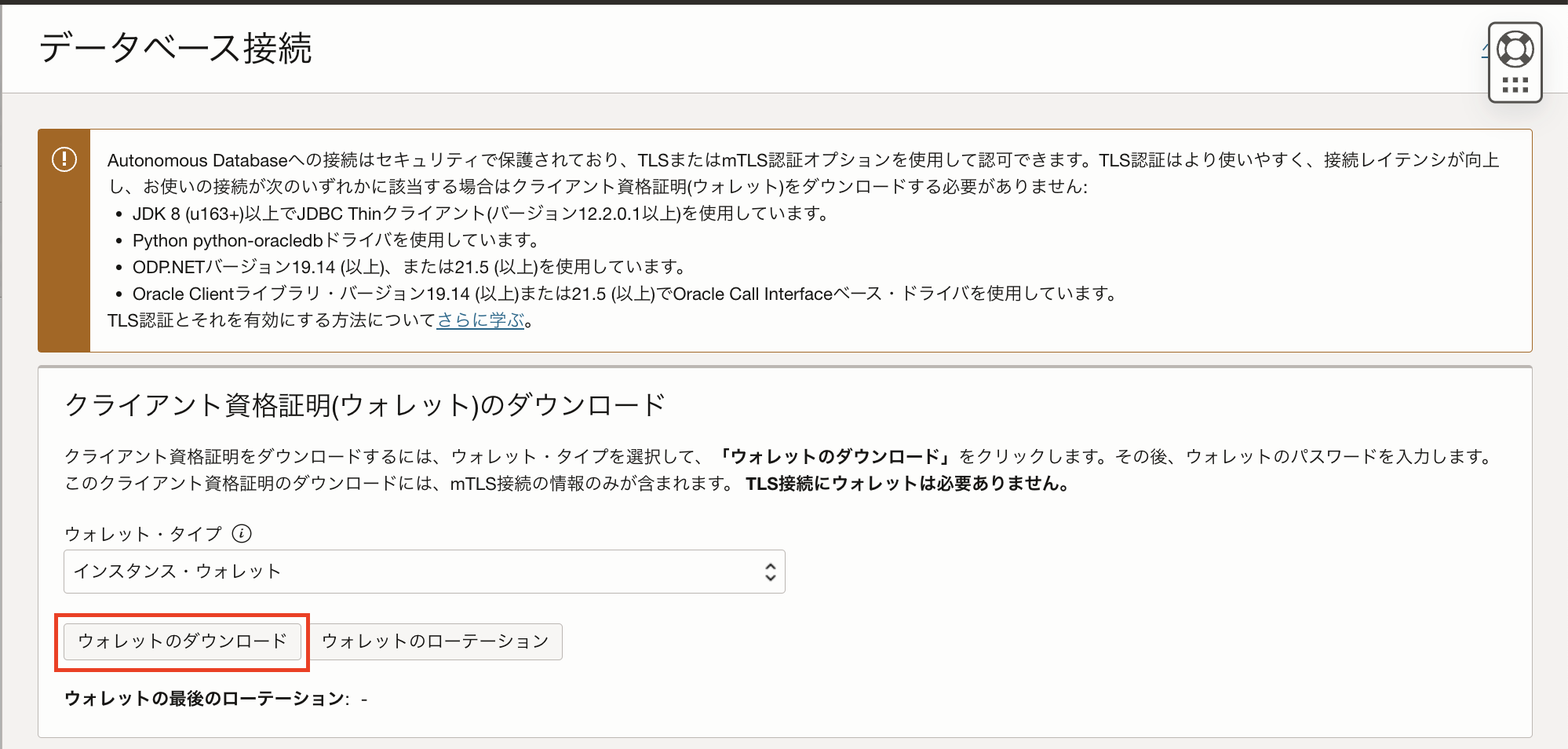Expand the インスタンス・ウォレット combo box
Viewport: 1568px width, 749px height.
pos(424,572)
